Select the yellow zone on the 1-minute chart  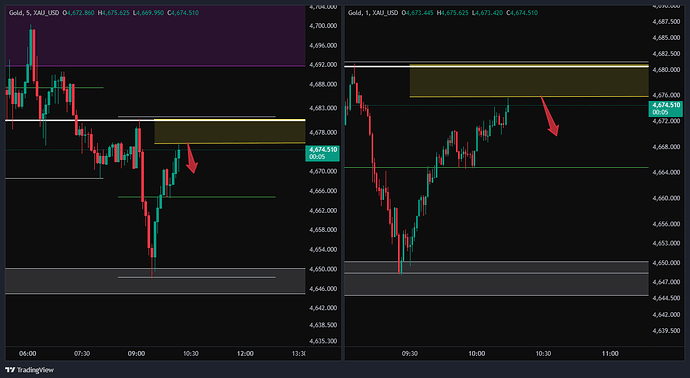[529, 81]
